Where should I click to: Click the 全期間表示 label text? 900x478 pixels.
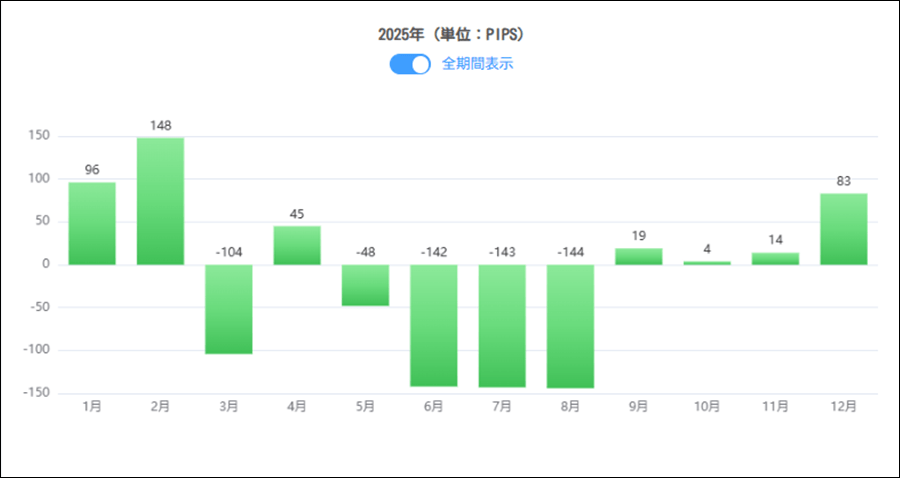point(477,64)
